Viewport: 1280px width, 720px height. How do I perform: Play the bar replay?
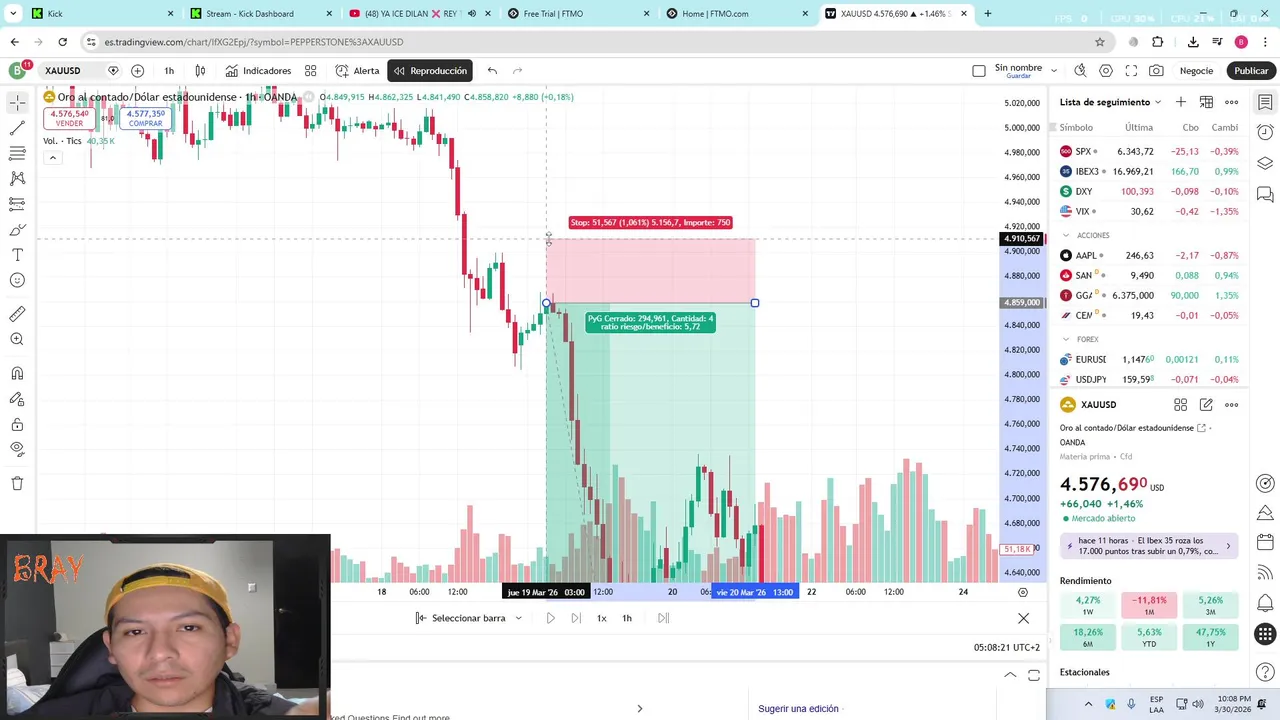coord(550,618)
